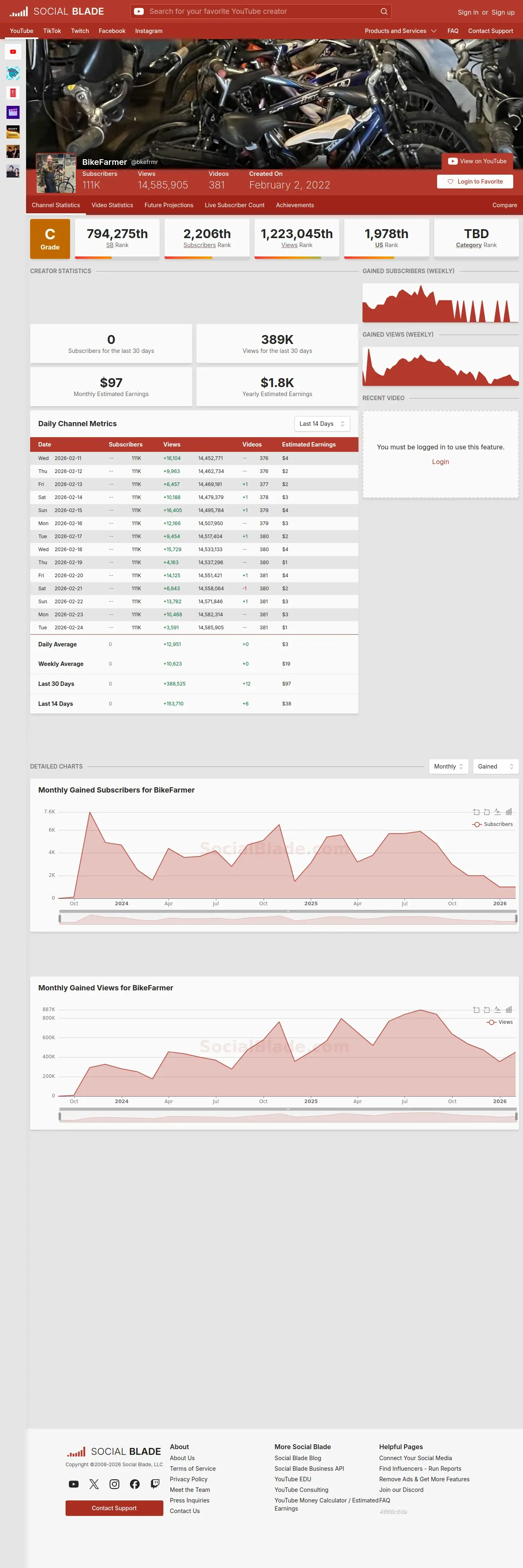Open the Privacy Policy footer link
523x1568 pixels.
pyautogui.click(x=189, y=1479)
